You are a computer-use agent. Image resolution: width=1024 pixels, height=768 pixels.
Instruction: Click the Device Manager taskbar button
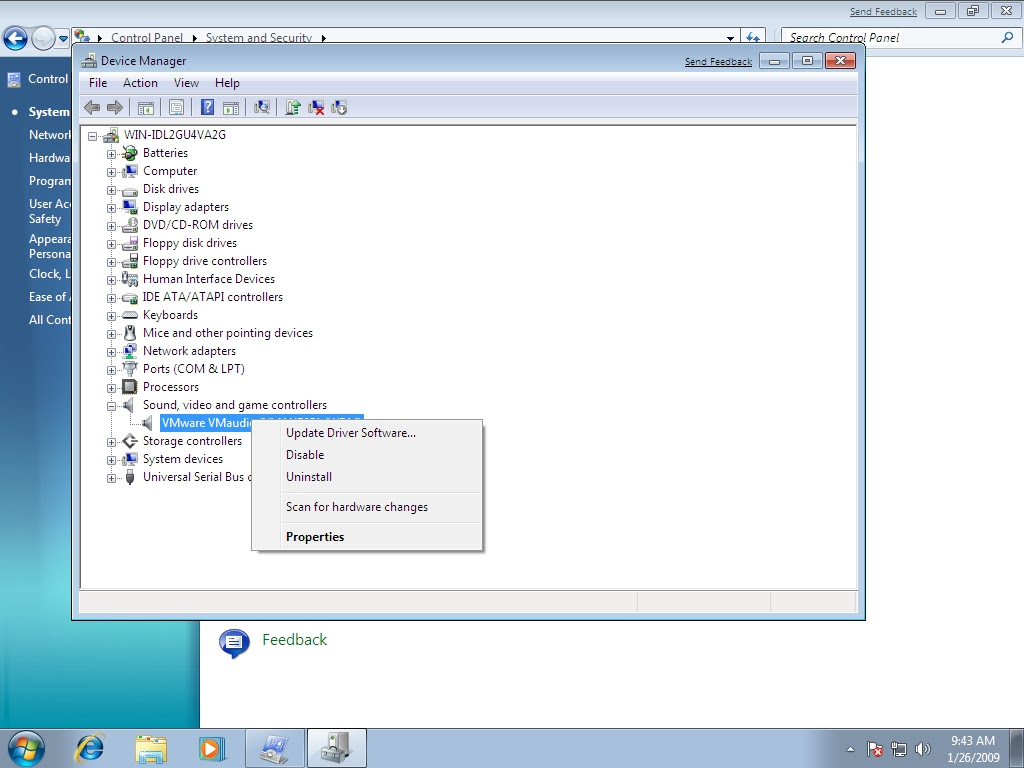[x=336, y=748]
